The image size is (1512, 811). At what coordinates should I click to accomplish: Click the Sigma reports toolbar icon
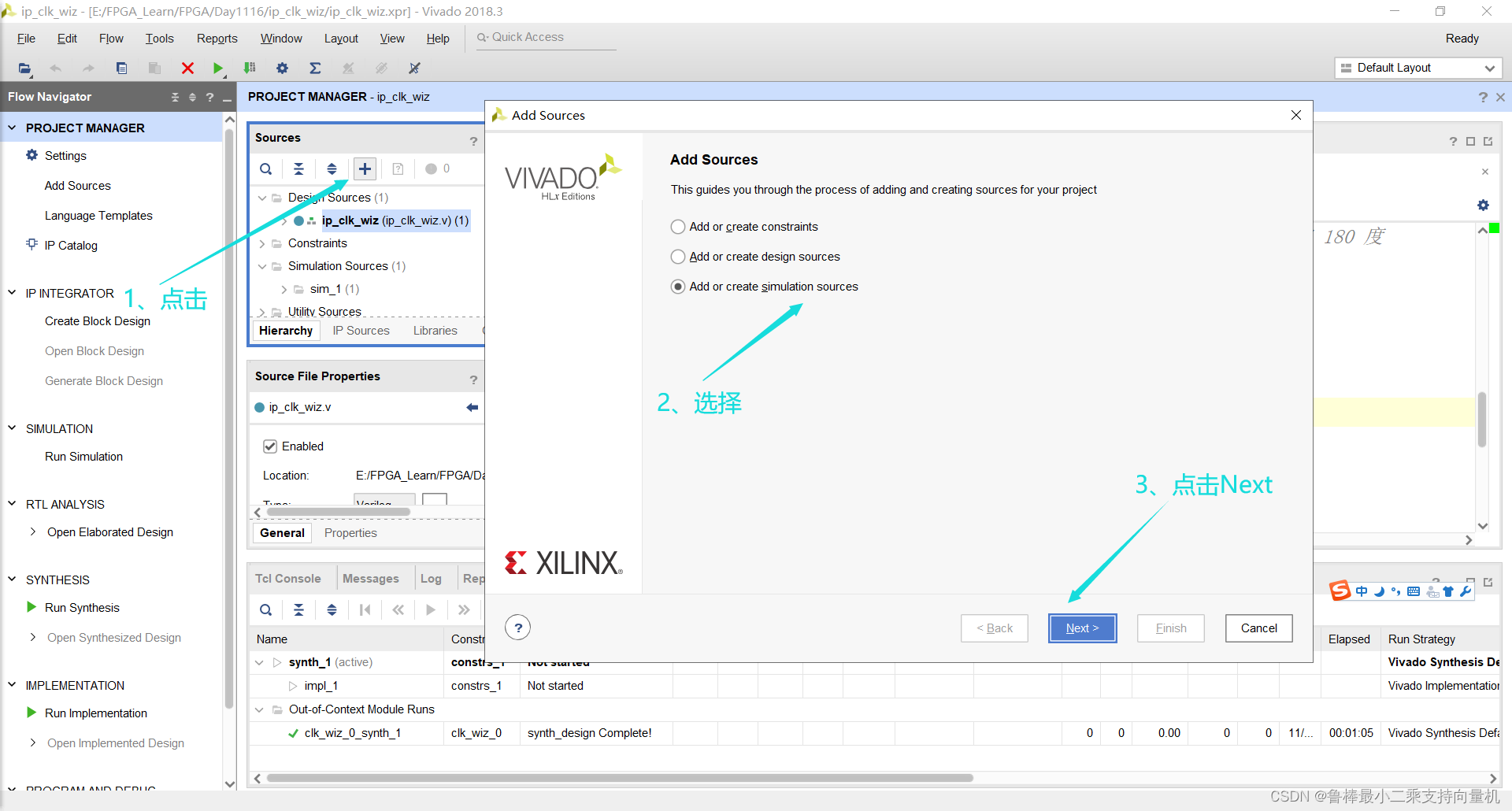315,69
